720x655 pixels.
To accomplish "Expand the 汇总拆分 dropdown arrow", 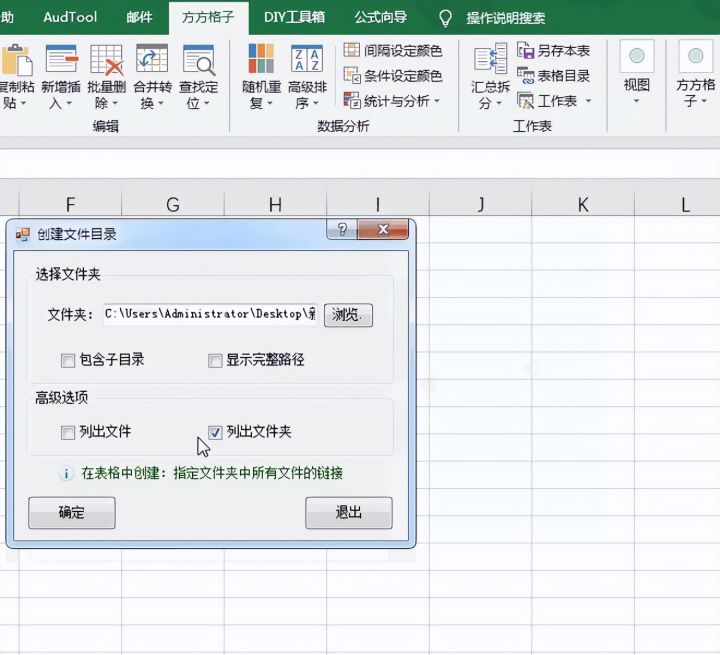I will pos(499,104).
